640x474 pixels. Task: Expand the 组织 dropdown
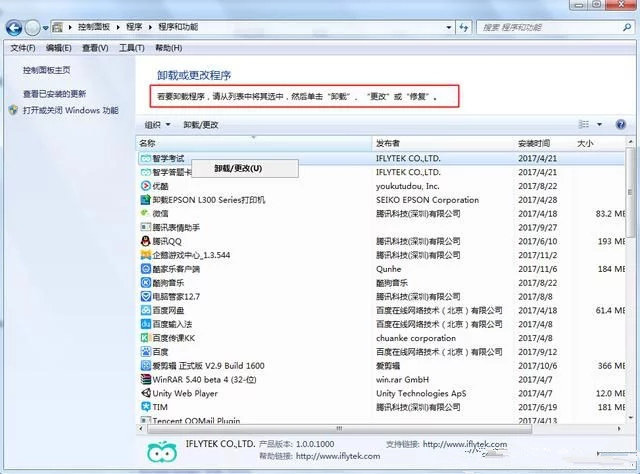[x=157, y=125]
